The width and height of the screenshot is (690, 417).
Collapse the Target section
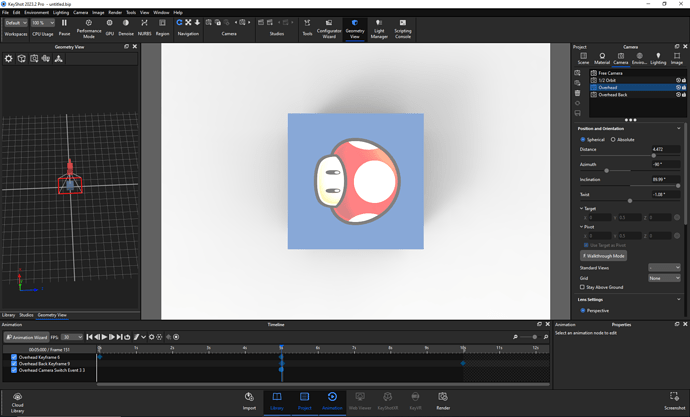[x=581, y=208]
